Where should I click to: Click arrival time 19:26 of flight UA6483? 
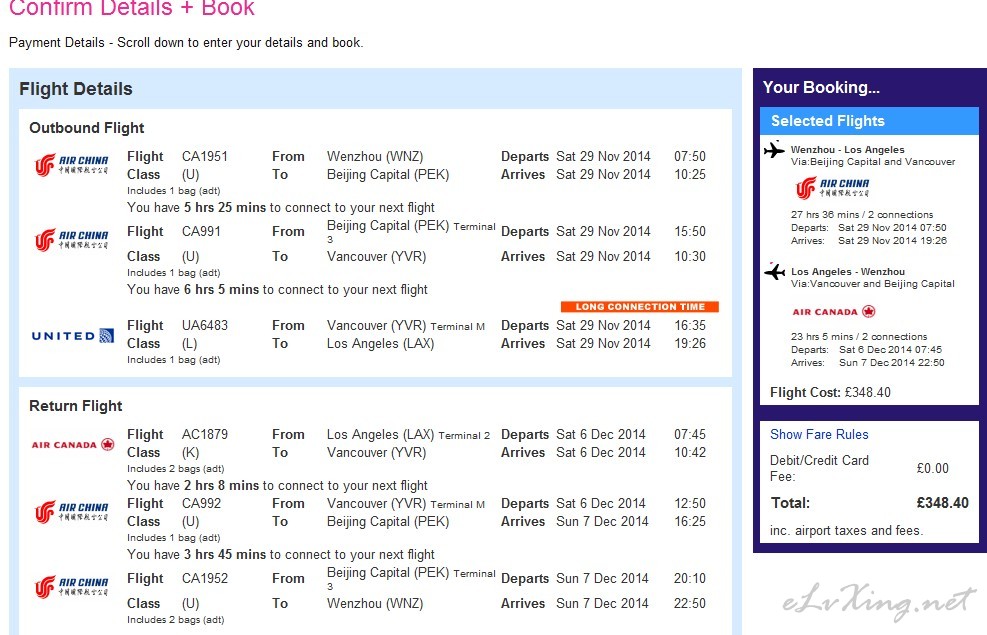(690, 344)
